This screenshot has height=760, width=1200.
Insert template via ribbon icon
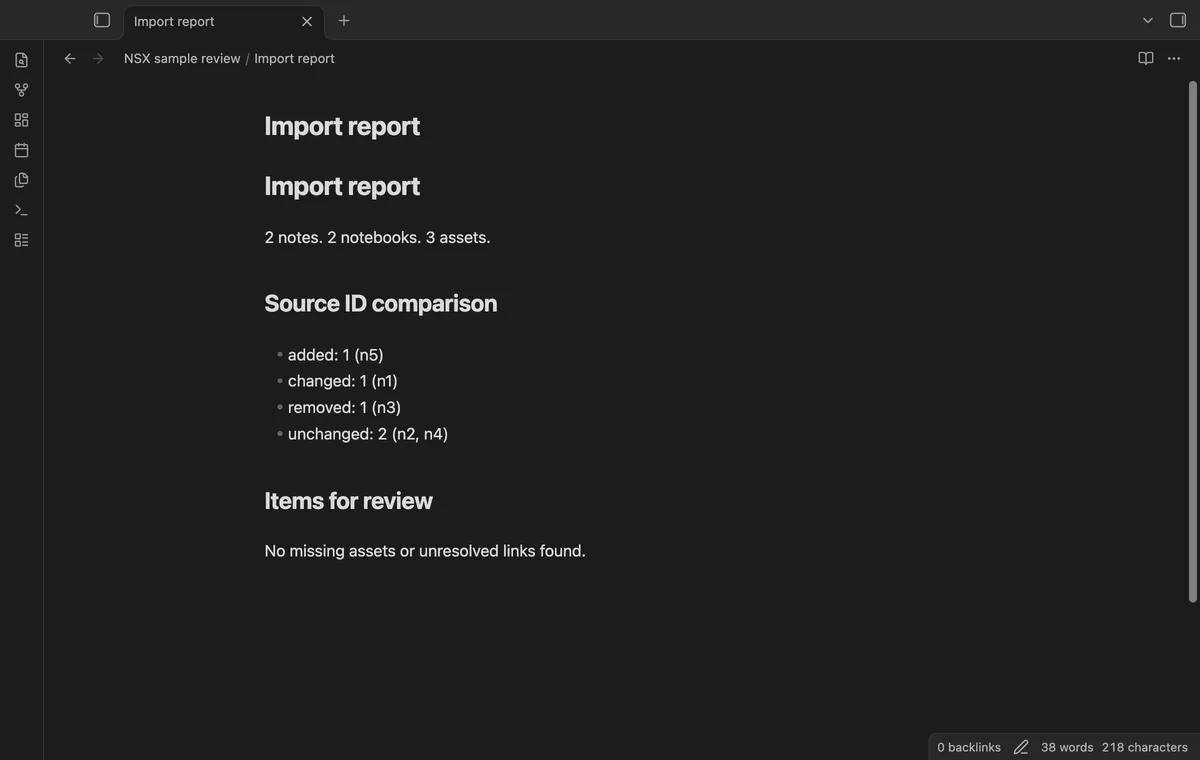tap(21, 180)
